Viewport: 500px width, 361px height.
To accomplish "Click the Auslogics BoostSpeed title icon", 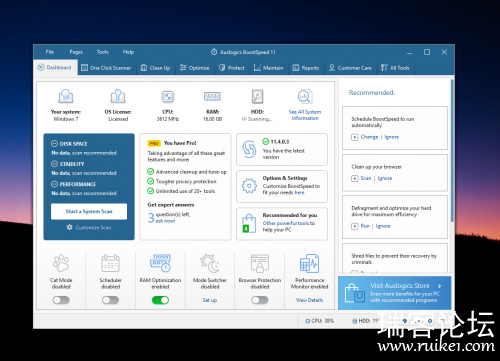I will pos(214,52).
